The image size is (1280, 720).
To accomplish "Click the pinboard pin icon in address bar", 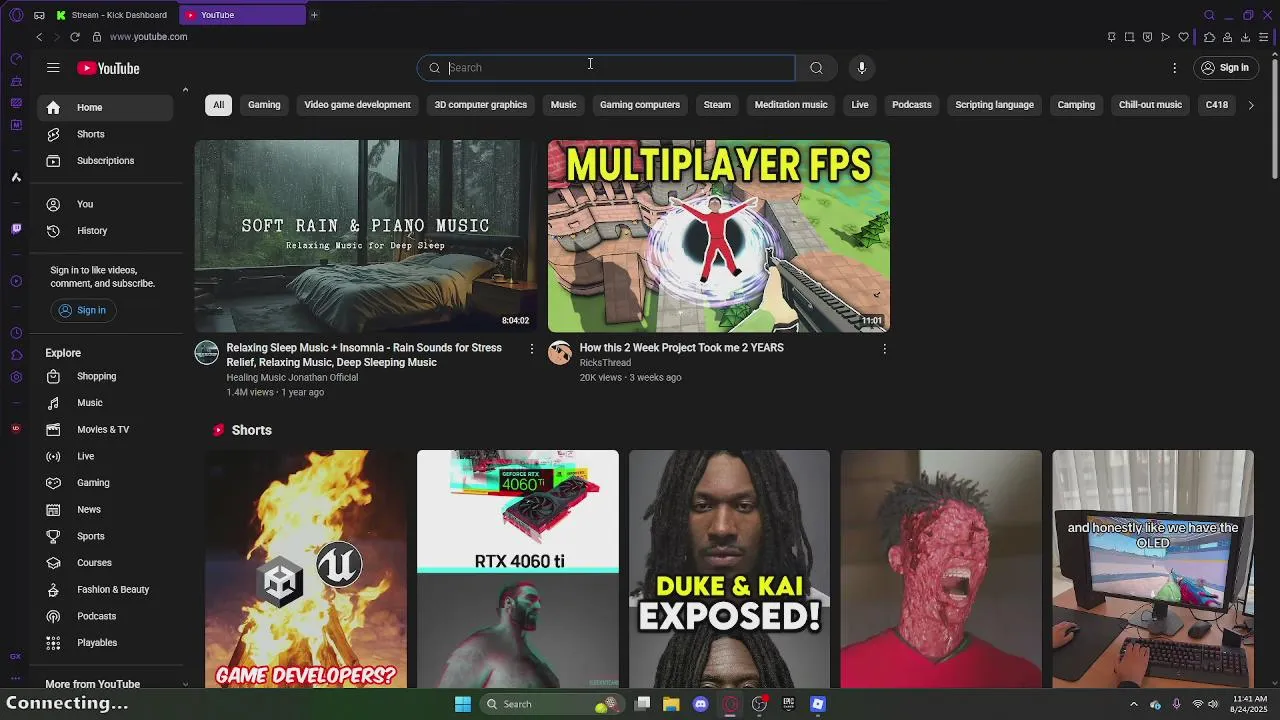I will coord(1111,37).
